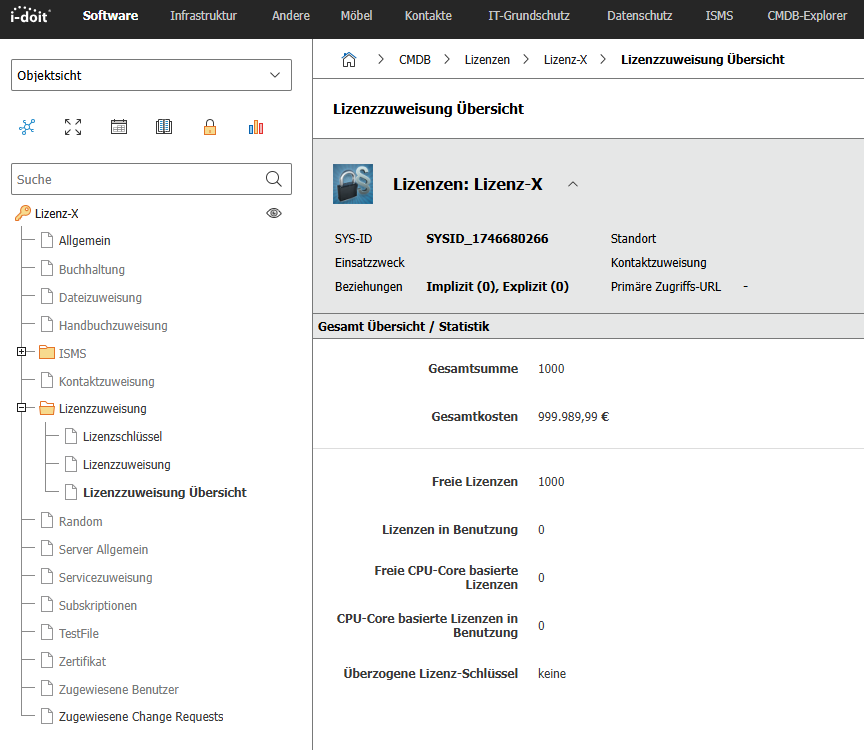Open the Objektsicht view dropdown

tap(151, 75)
